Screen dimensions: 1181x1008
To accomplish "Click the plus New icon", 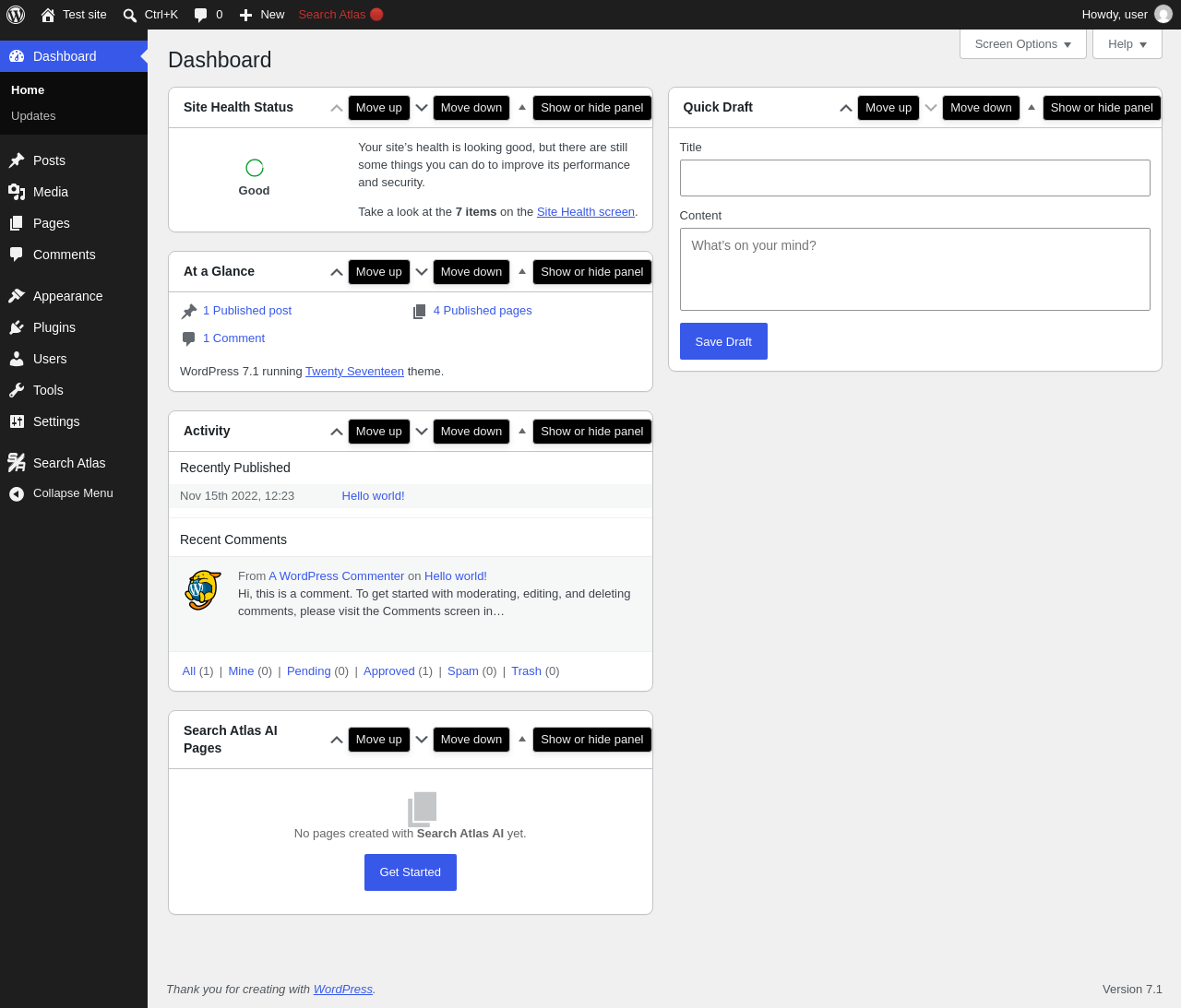I will click(245, 15).
